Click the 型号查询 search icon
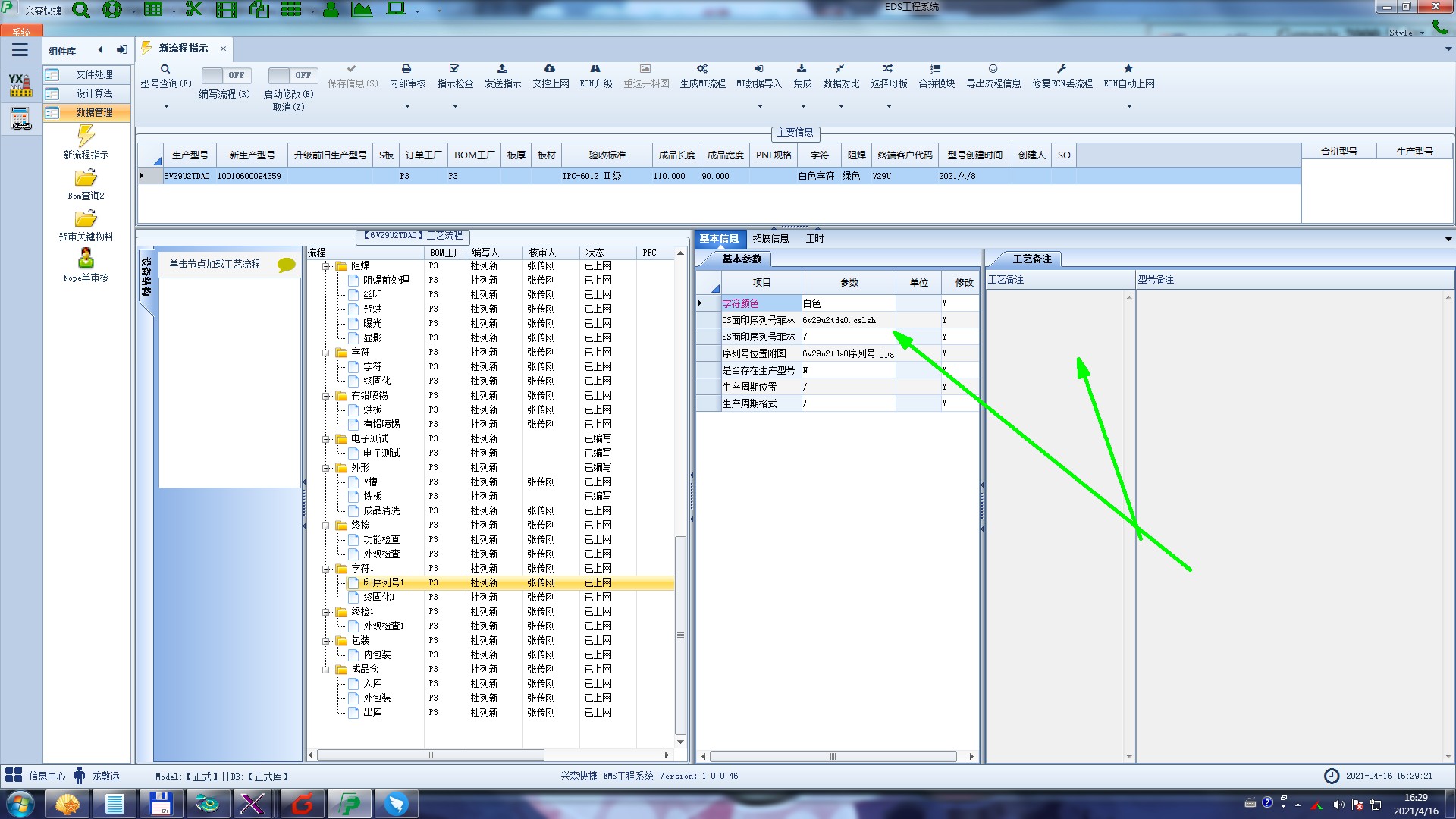The width and height of the screenshot is (1456, 819). pos(165,69)
